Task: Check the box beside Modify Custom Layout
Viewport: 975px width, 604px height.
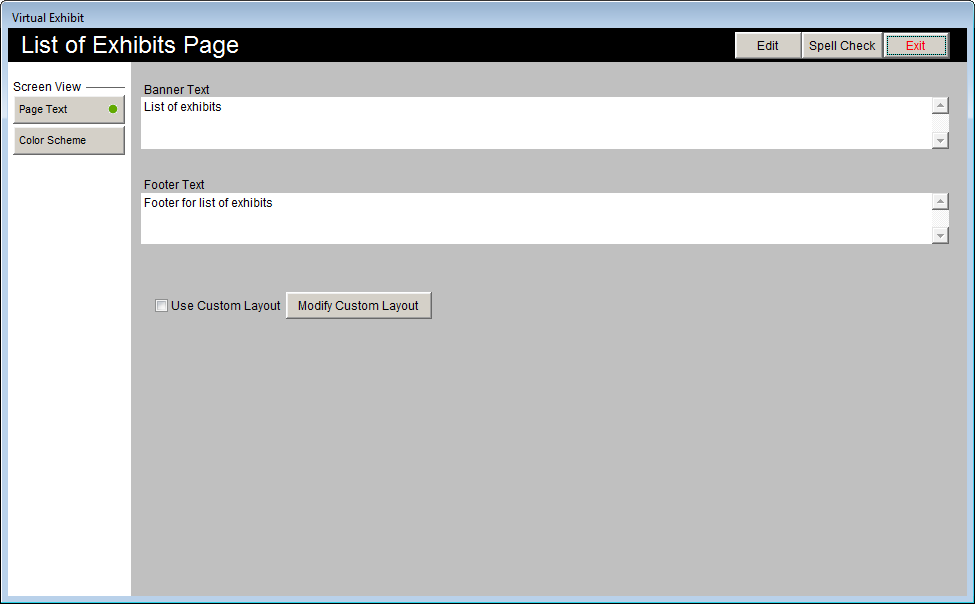Action: [x=161, y=305]
